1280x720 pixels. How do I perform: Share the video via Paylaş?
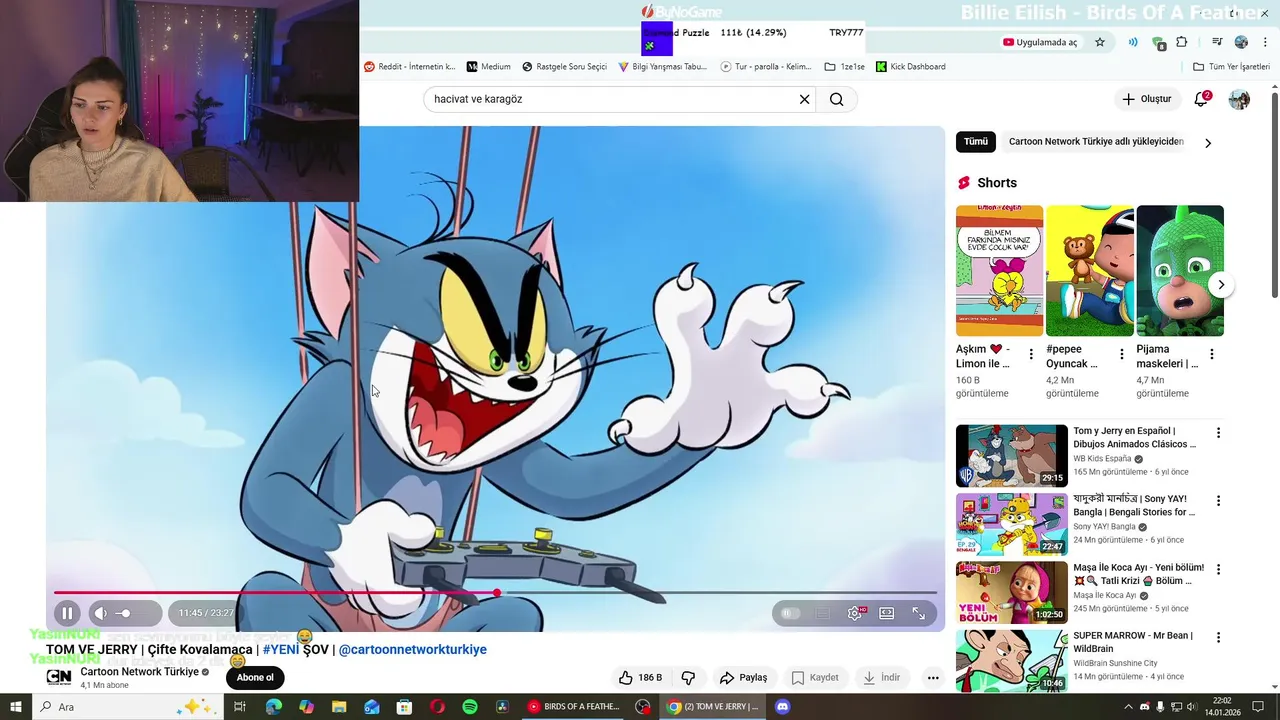point(743,677)
